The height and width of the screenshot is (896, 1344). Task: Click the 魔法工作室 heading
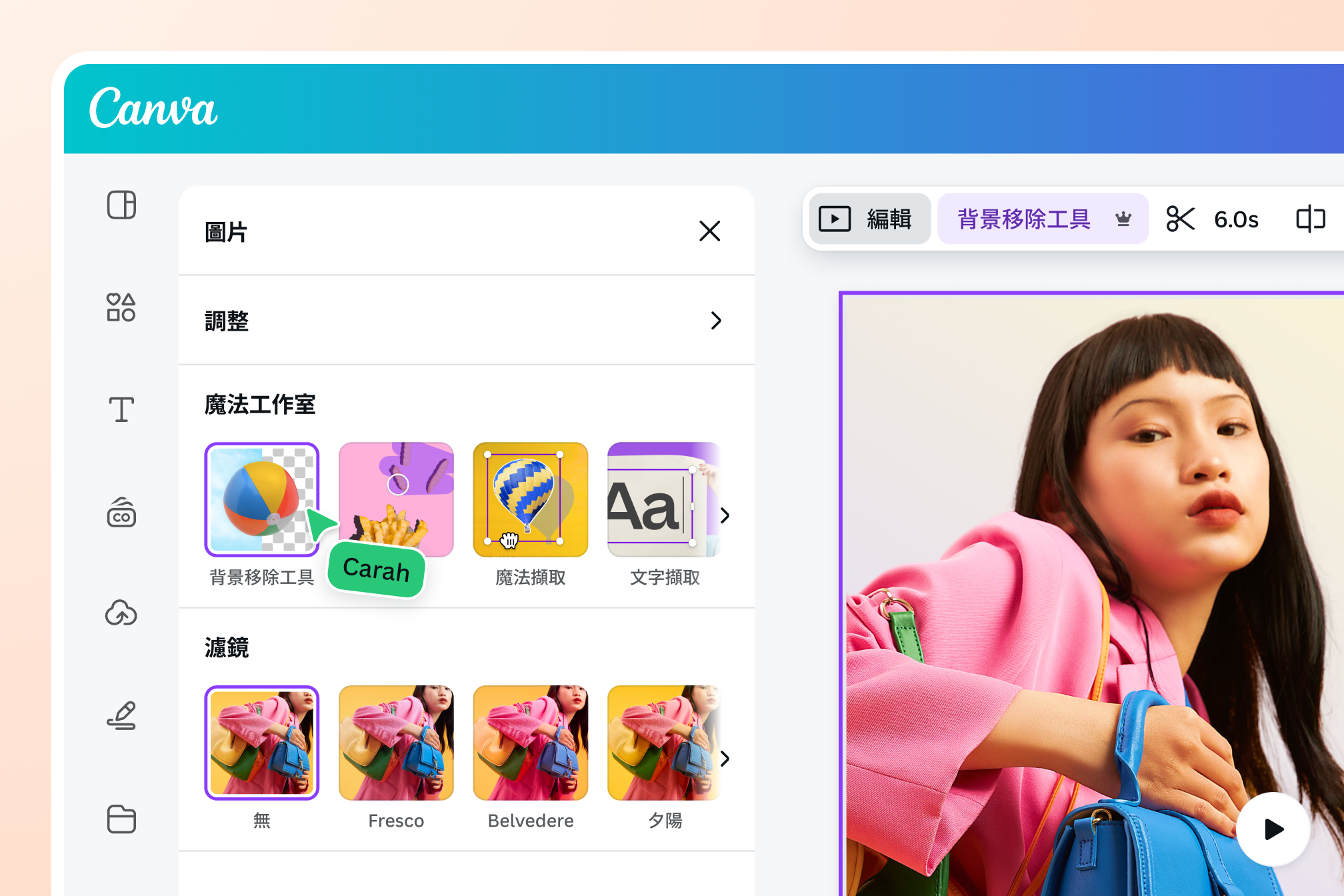(x=260, y=404)
